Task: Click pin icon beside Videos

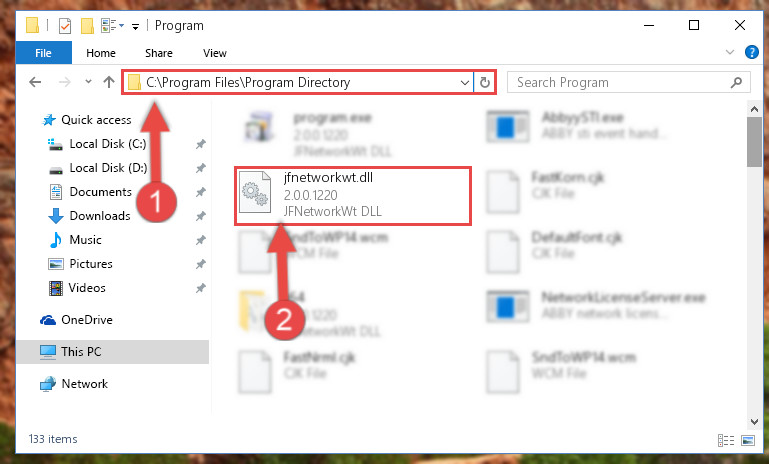Action: 201,288
